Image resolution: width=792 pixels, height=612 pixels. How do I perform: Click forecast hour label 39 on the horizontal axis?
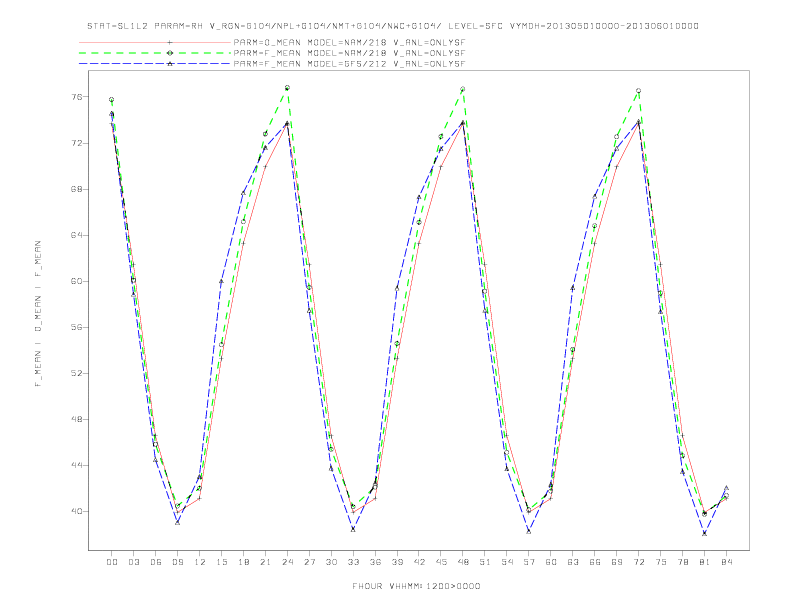coord(397,562)
